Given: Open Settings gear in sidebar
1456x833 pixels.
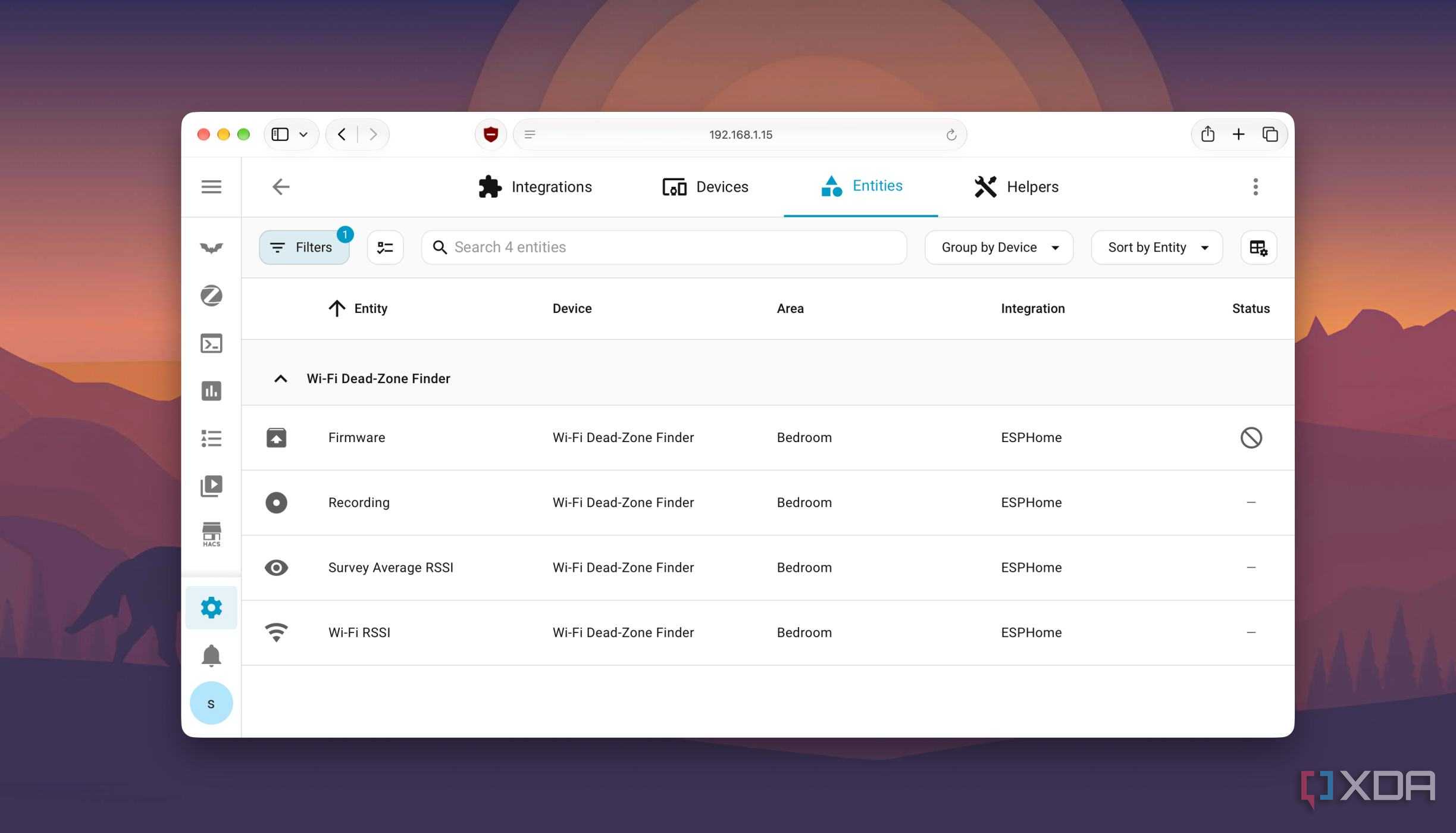Looking at the screenshot, I should pyautogui.click(x=211, y=607).
